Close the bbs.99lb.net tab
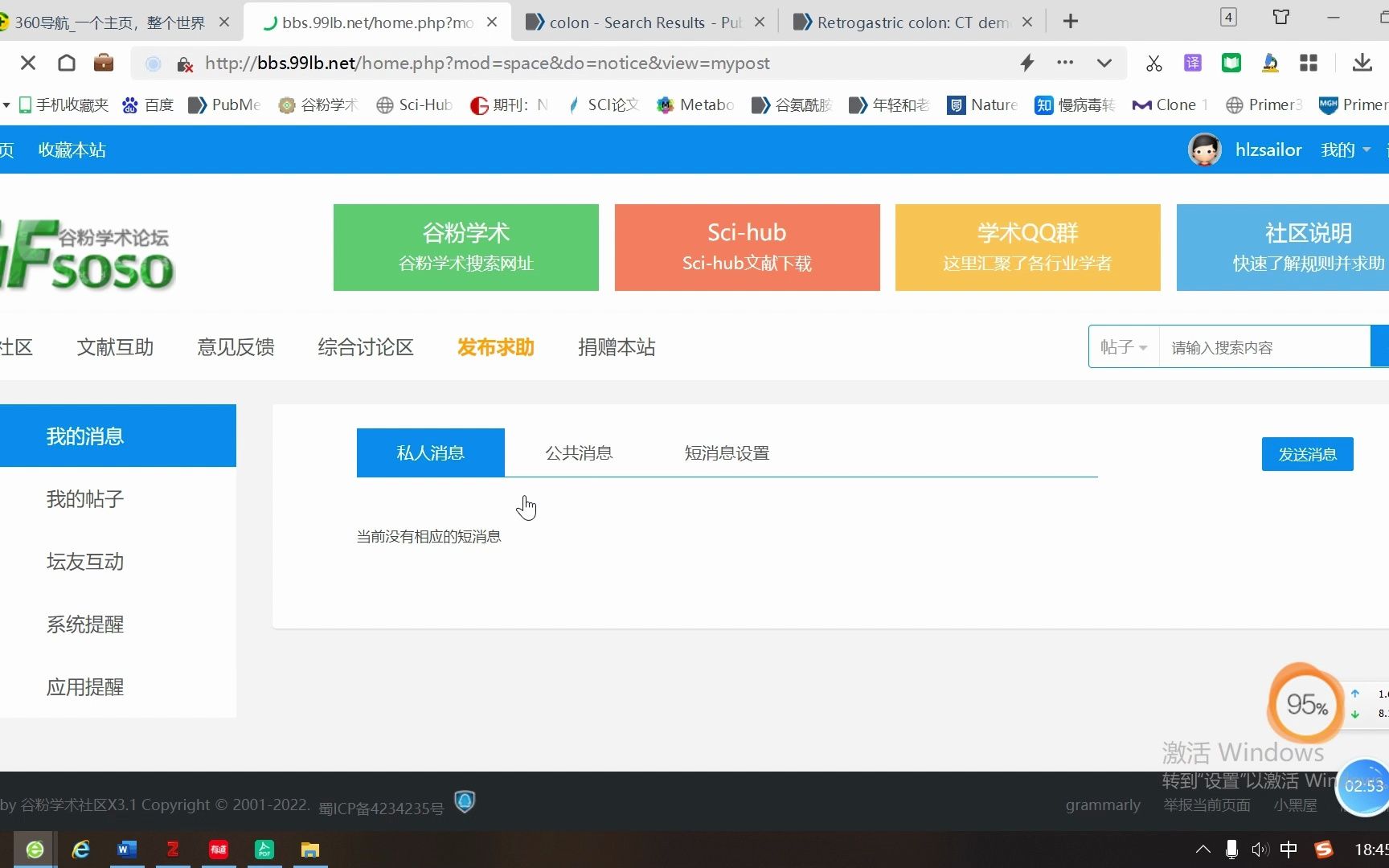The height and width of the screenshot is (868, 1389). [492, 23]
